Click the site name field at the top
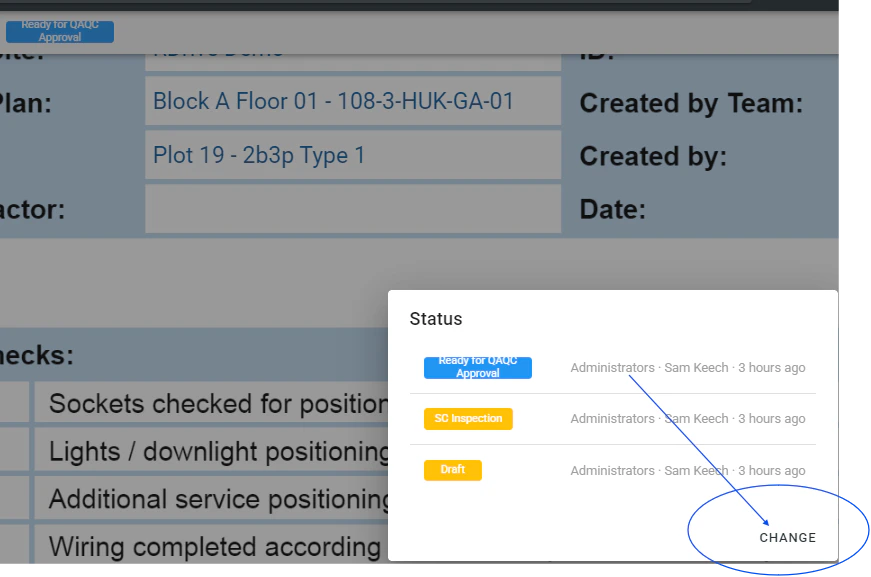The width and height of the screenshot is (871, 577). tap(352, 48)
